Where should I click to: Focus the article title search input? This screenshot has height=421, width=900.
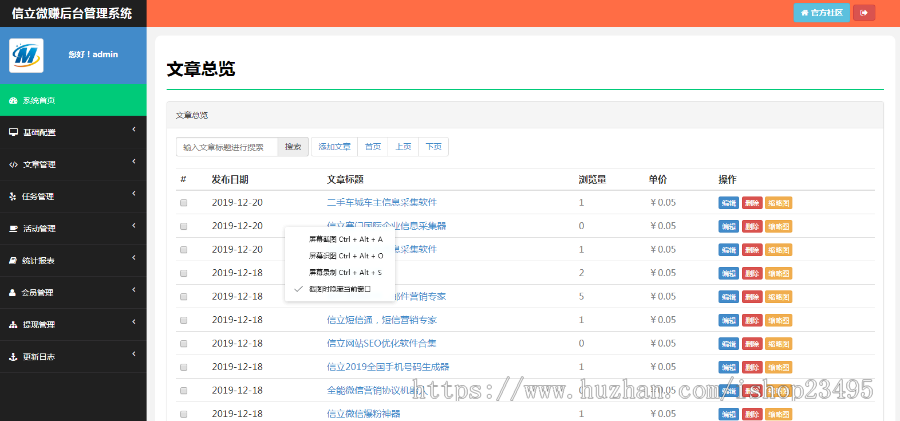coord(227,146)
